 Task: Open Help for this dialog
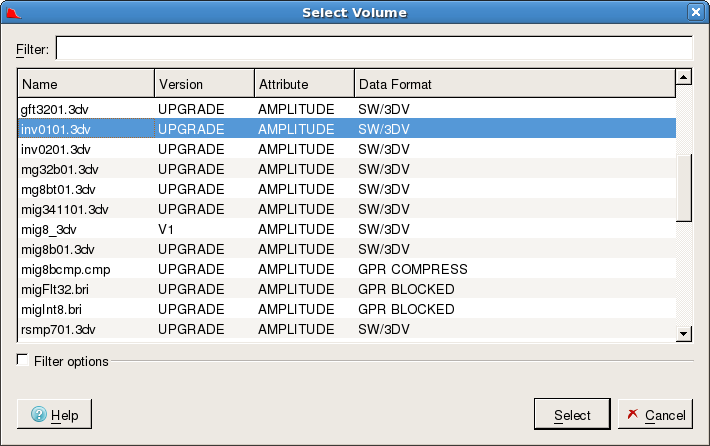pos(54,414)
